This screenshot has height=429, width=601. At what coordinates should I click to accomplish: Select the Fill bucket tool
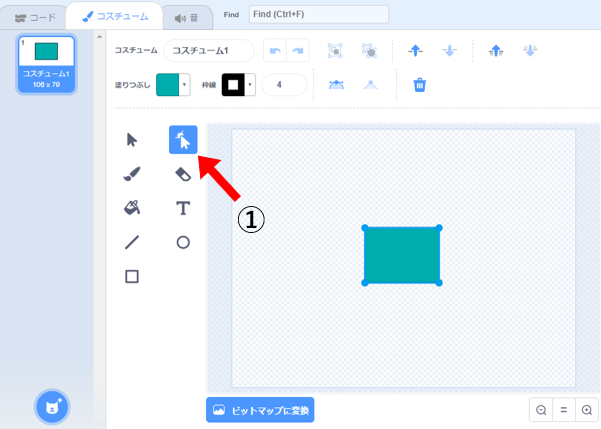132,208
